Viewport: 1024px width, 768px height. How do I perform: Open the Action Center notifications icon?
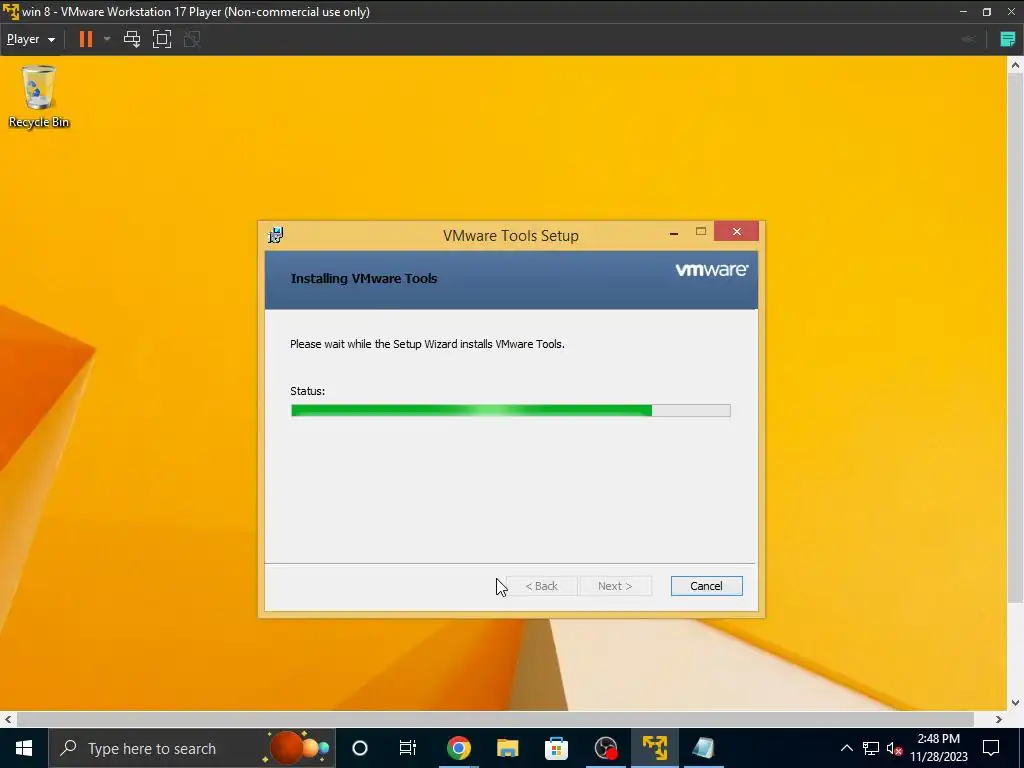(991, 748)
